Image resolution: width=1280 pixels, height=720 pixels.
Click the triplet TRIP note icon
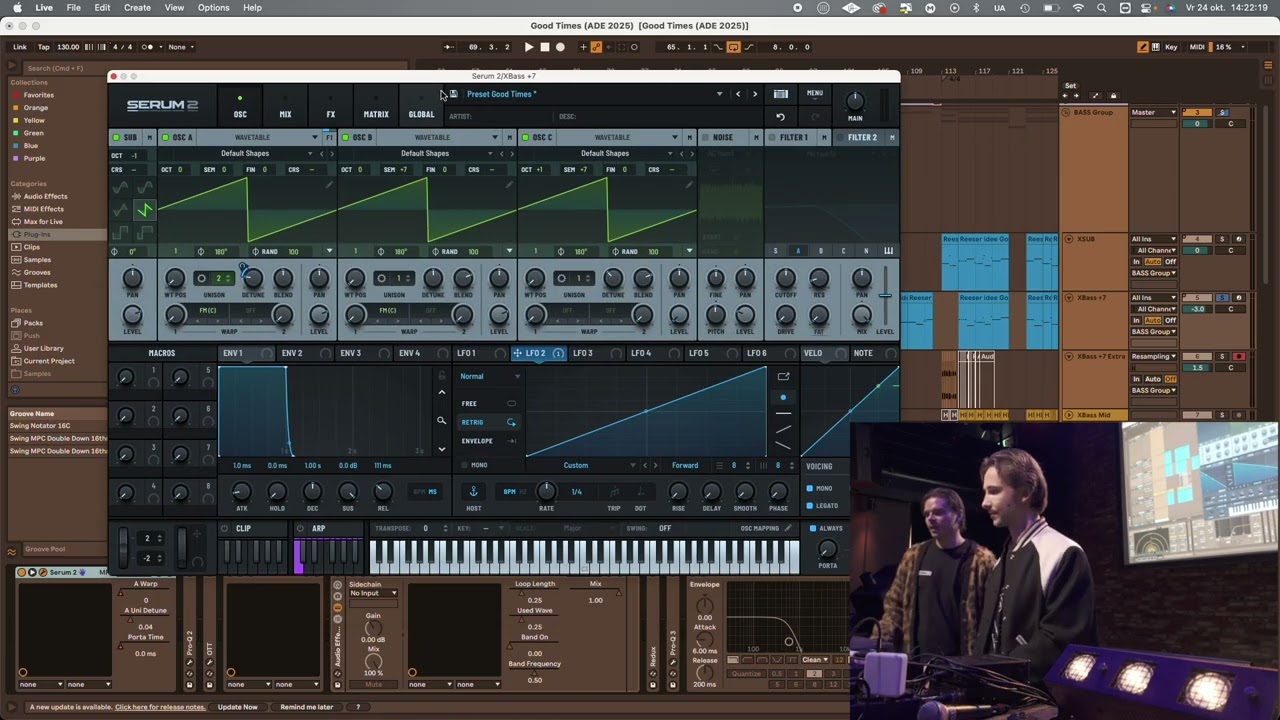[614, 492]
